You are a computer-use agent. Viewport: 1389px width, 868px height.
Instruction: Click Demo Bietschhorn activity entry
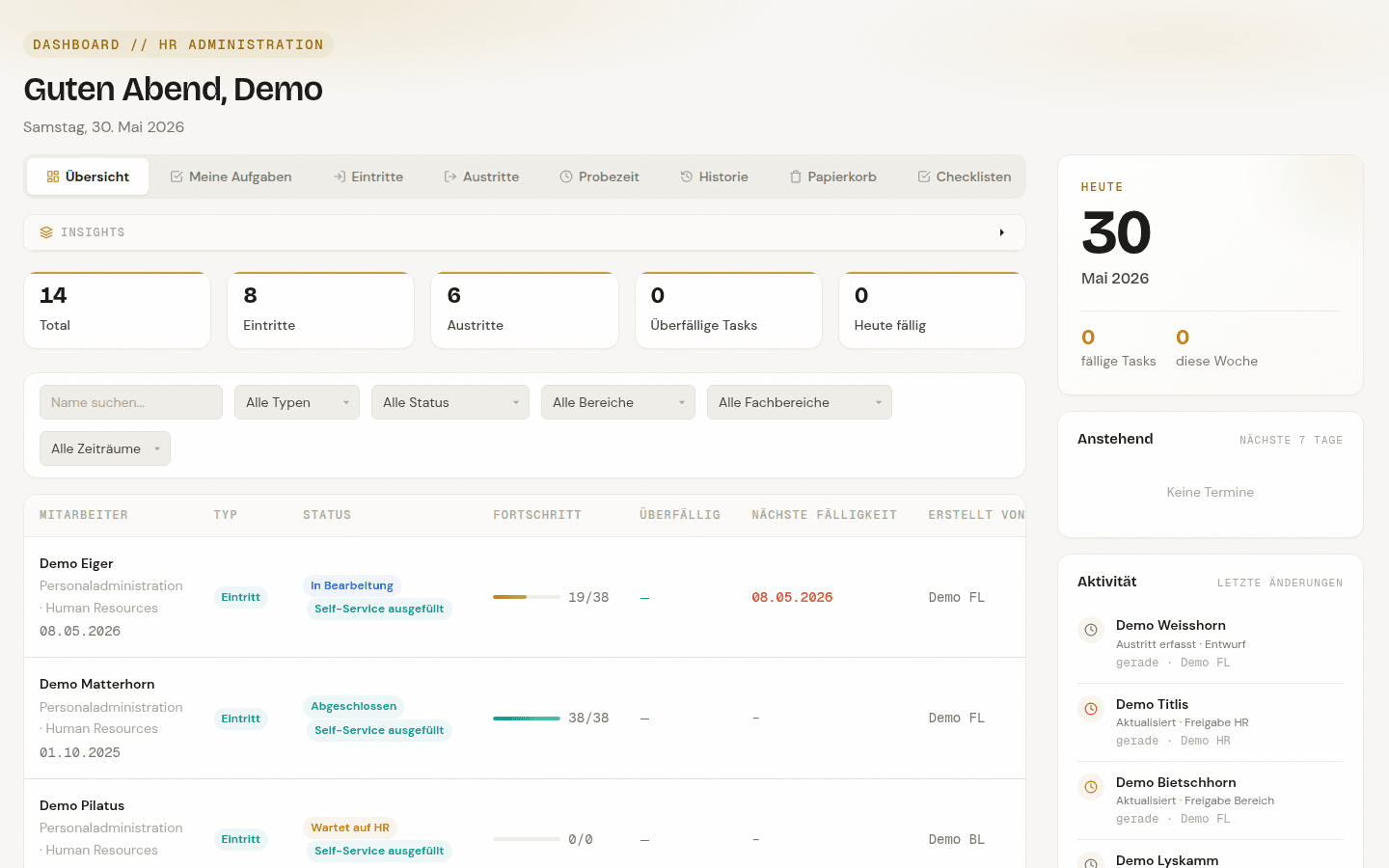[x=1211, y=800]
